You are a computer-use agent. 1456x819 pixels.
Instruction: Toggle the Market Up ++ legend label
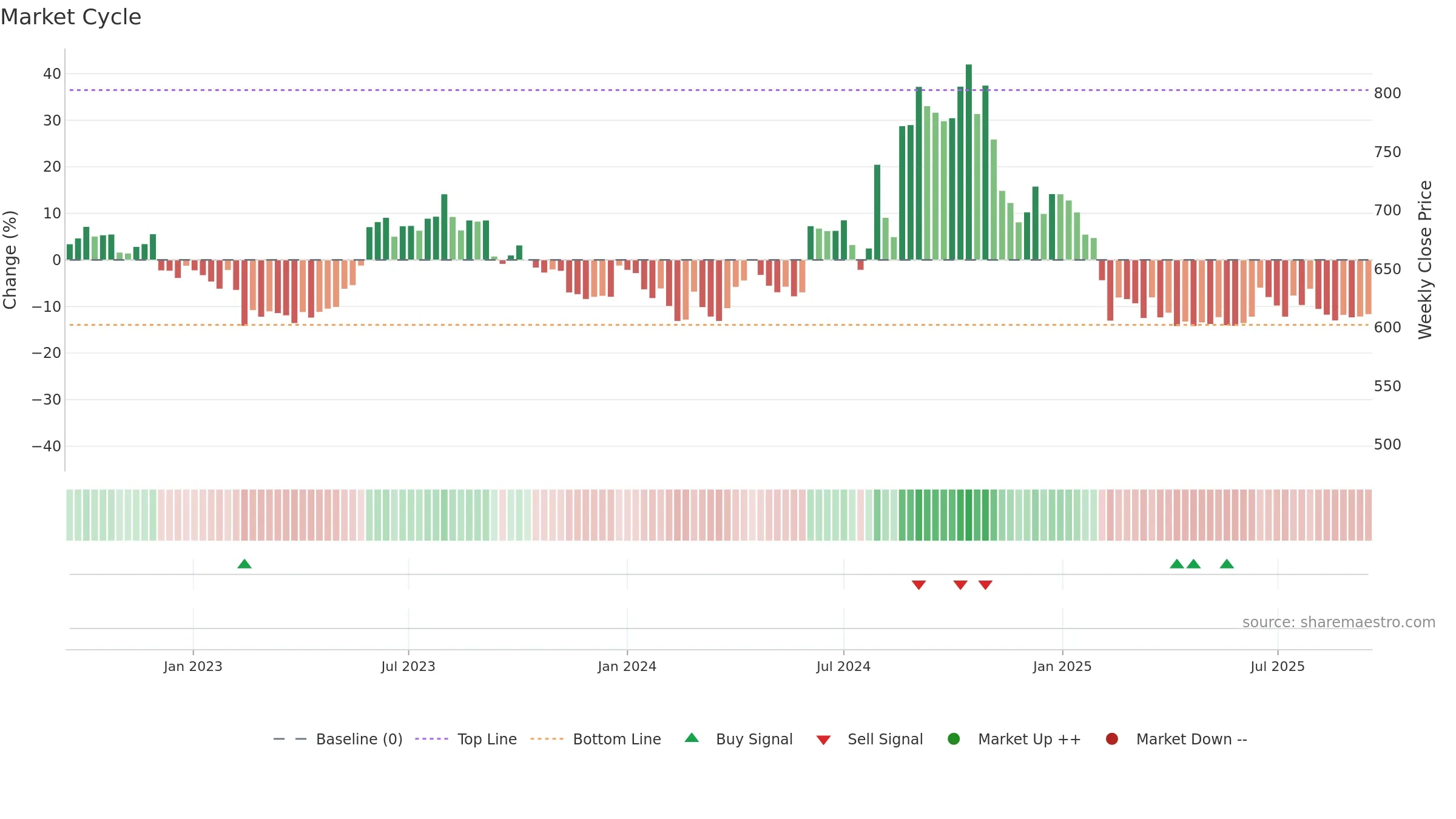[x=1030, y=739]
